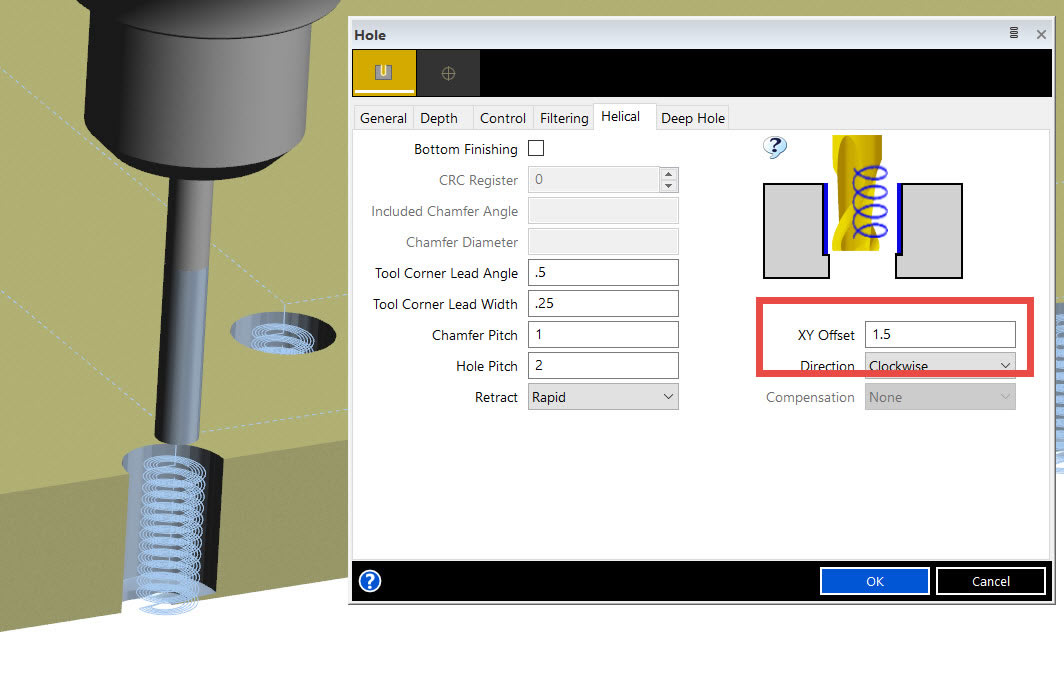Click into the Chamfer Pitch field
This screenshot has height=682, width=1064.
point(603,335)
